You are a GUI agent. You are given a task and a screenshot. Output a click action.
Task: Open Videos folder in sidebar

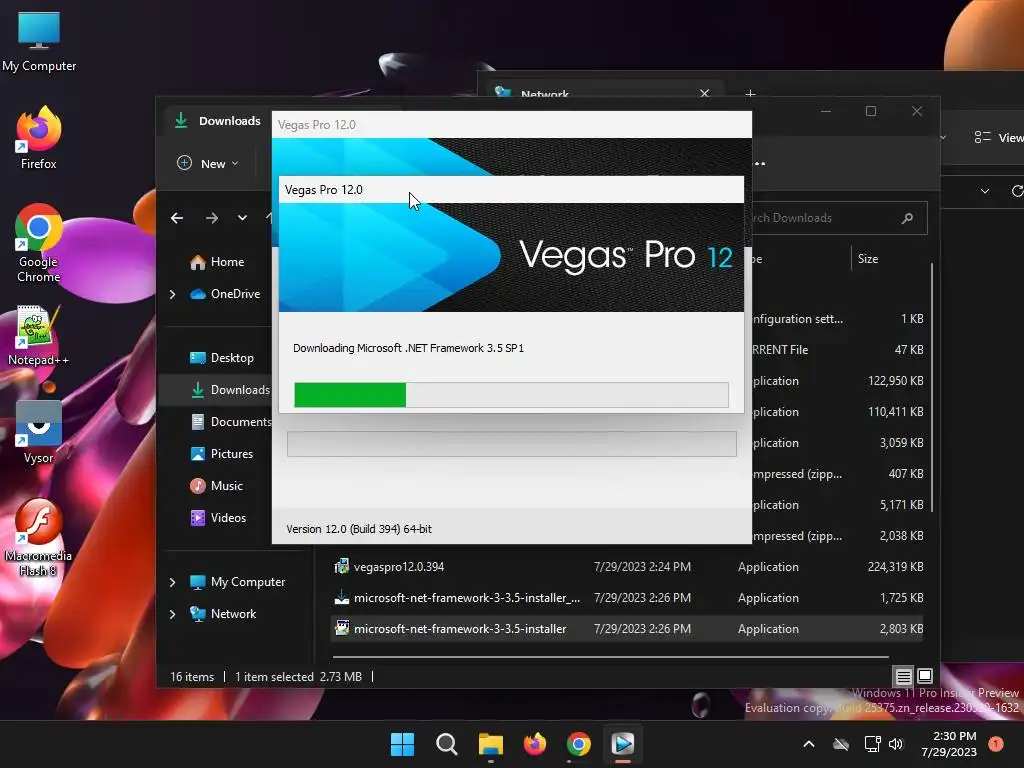point(219,518)
